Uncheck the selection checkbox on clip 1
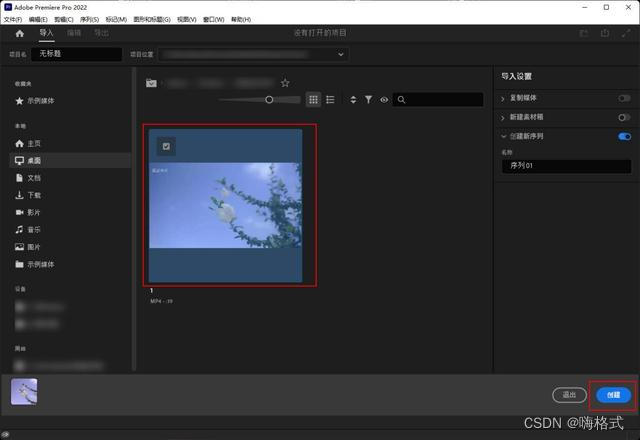 [166, 146]
